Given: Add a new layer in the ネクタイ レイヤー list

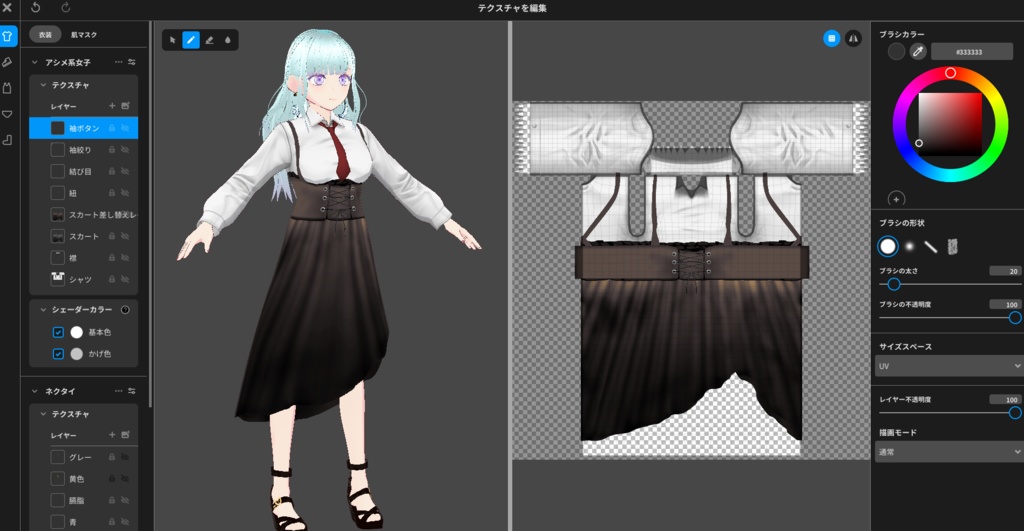Looking at the screenshot, I should tap(112, 434).
